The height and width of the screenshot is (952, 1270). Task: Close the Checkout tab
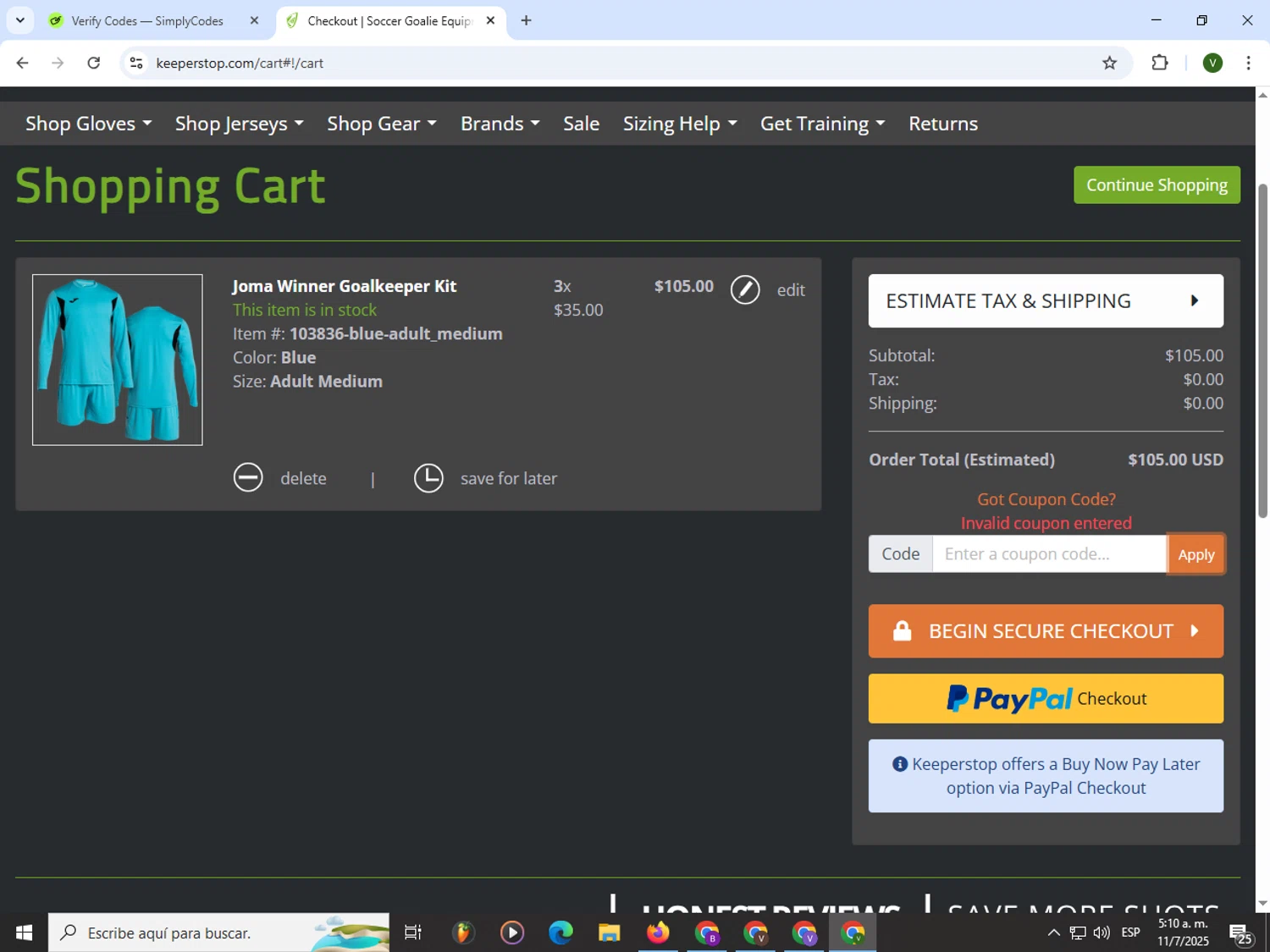490,20
